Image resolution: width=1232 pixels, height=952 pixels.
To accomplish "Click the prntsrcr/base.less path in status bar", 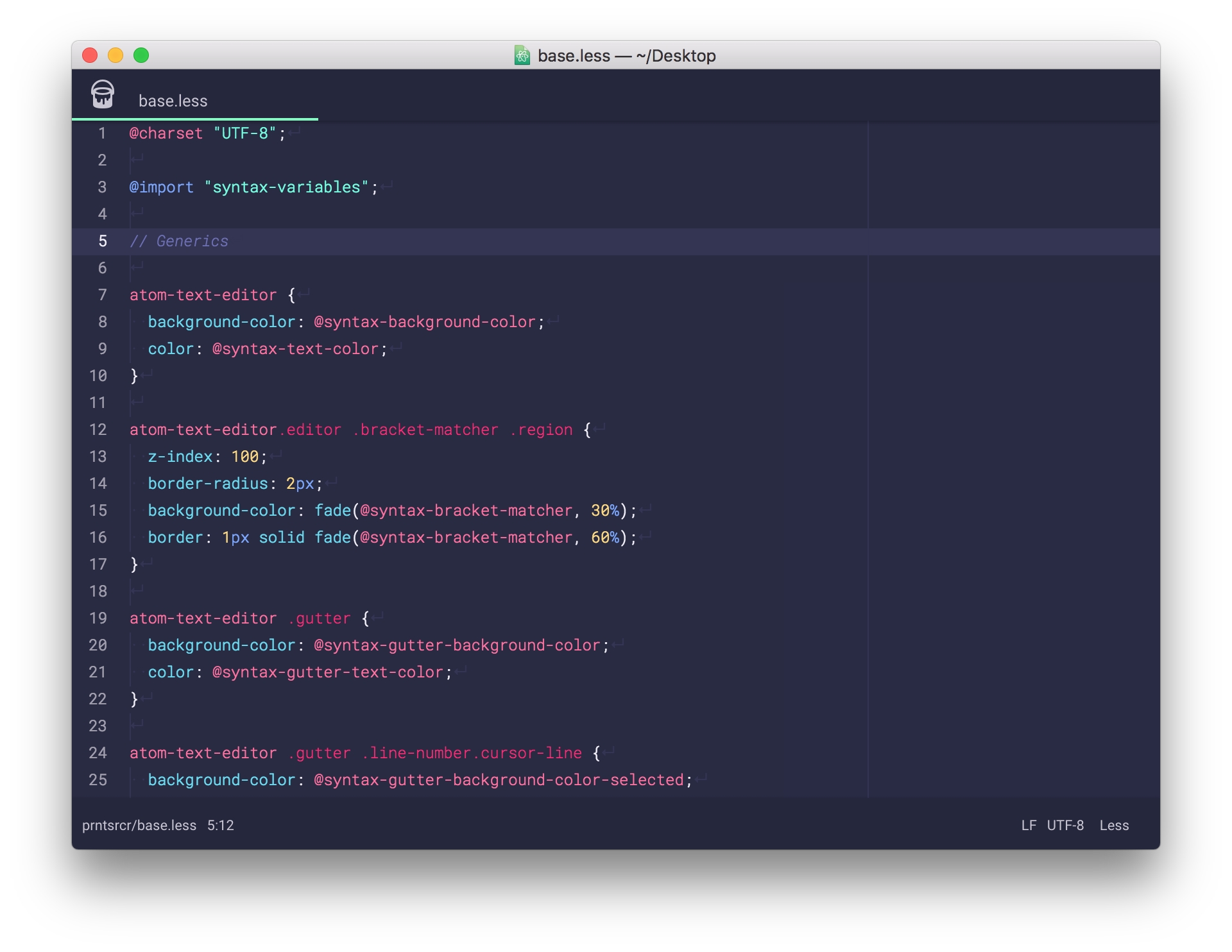I will pyautogui.click(x=139, y=826).
